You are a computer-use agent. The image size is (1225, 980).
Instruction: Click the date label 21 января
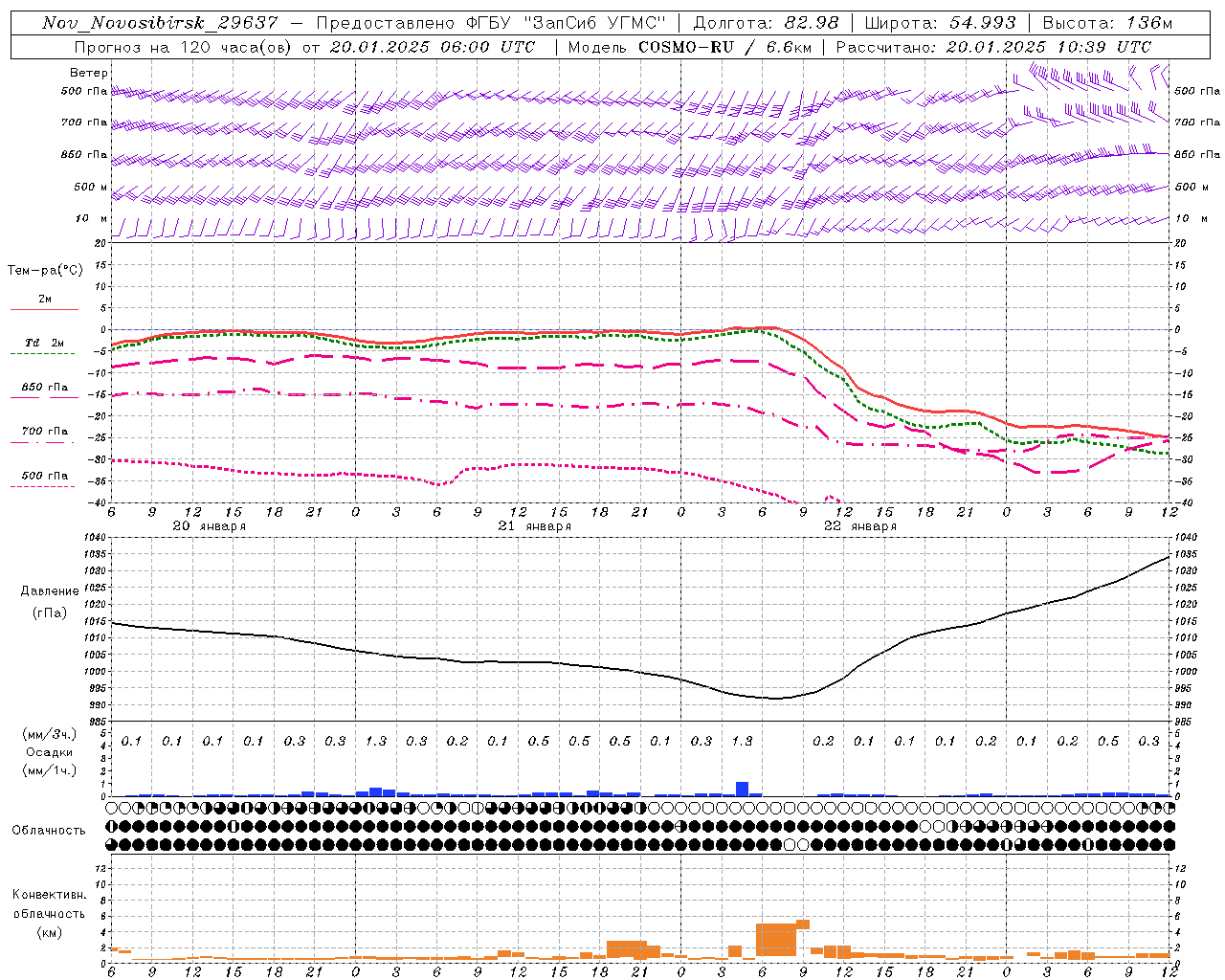pos(534,526)
